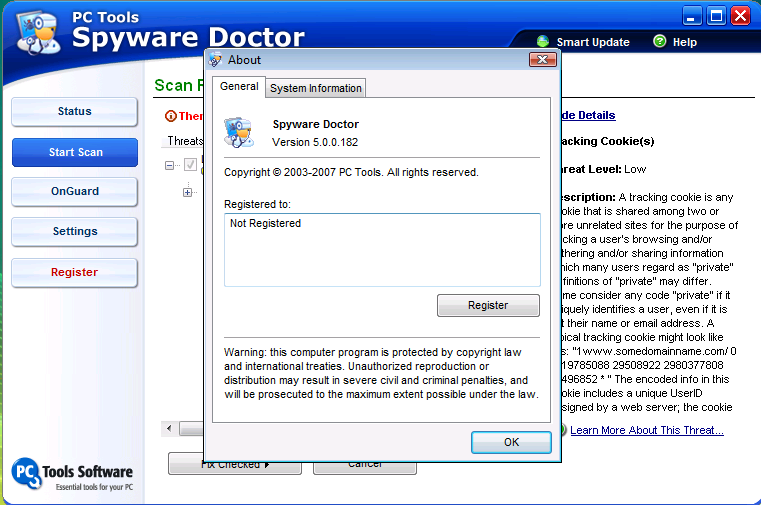
Task: Close the About dialog with X
Action: click(x=544, y=60)
